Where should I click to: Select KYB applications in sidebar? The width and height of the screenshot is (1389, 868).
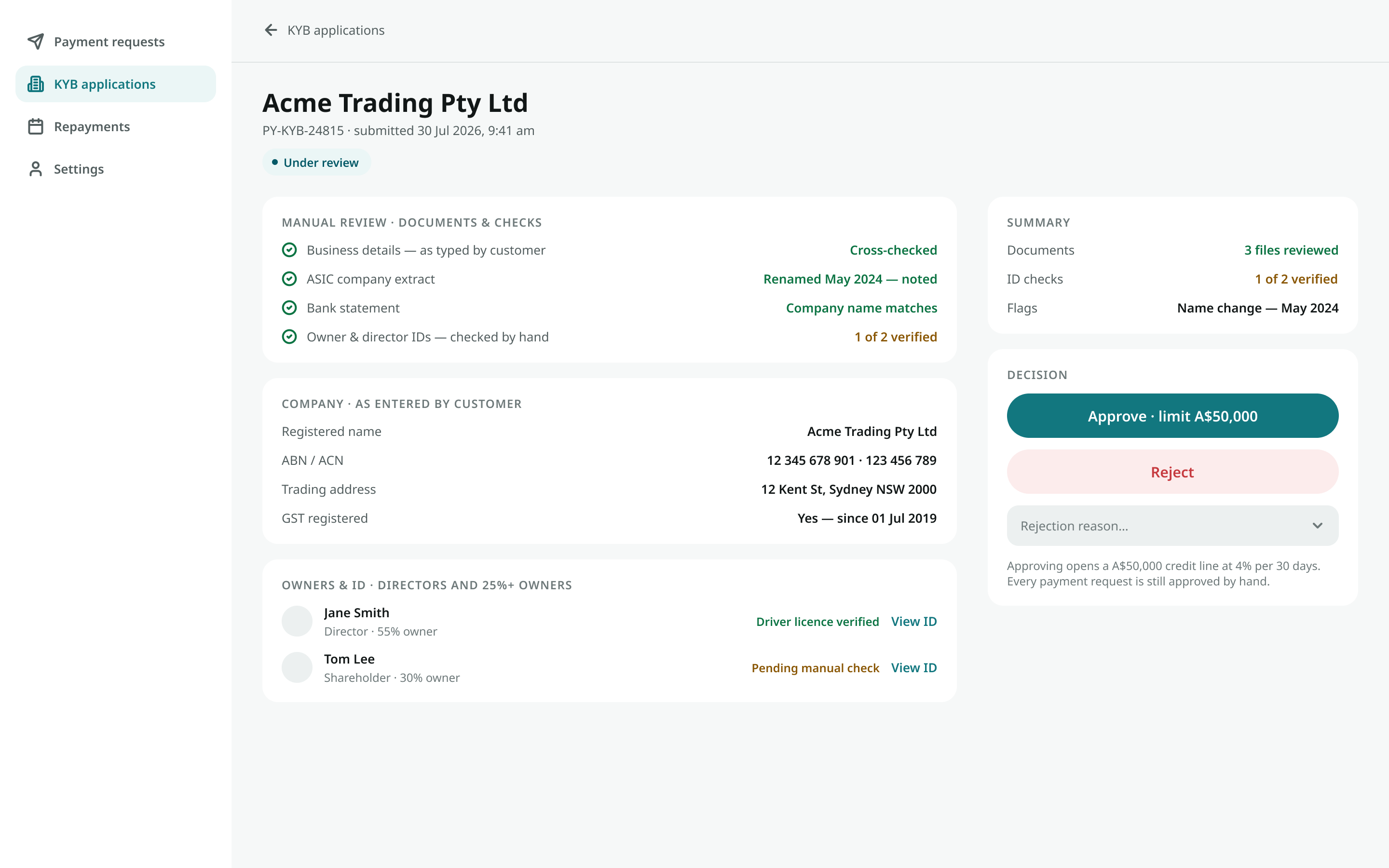[115, 84]
